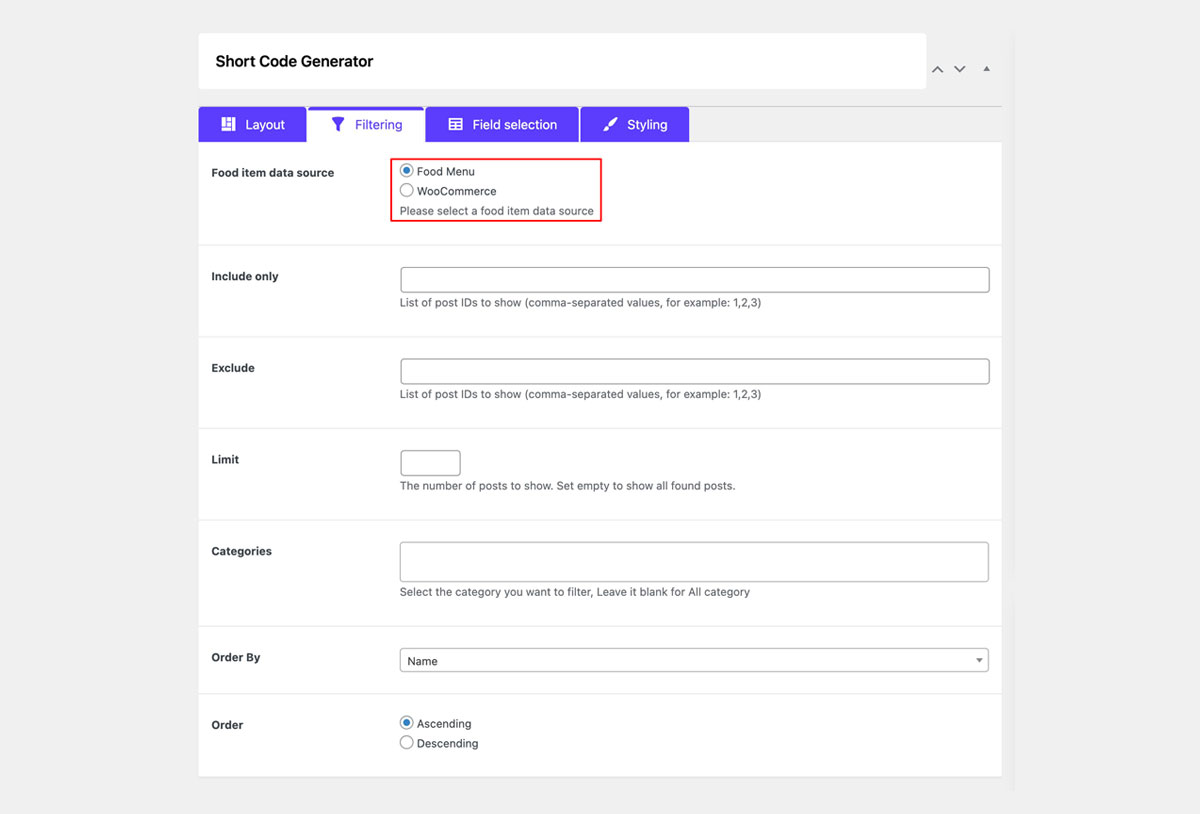The height and width of the screenshot is (814, 1200).
Task: Open the Order By dropdown
Action: [x=694, y=660]
